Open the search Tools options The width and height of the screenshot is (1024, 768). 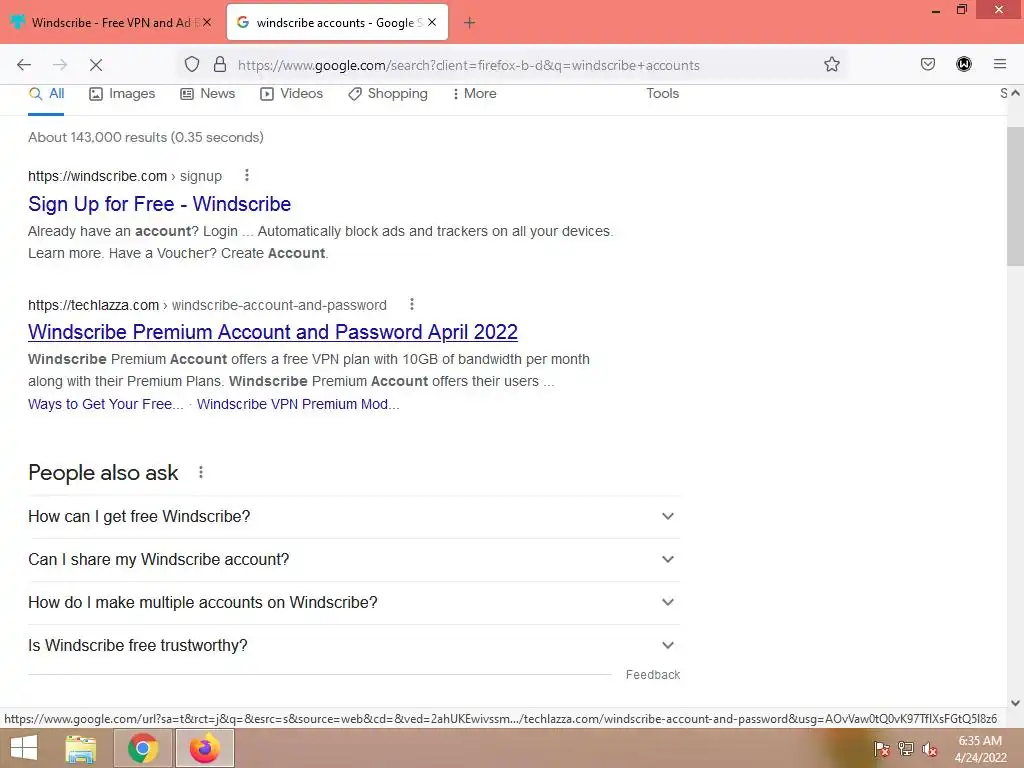click(x=662, y=93)
